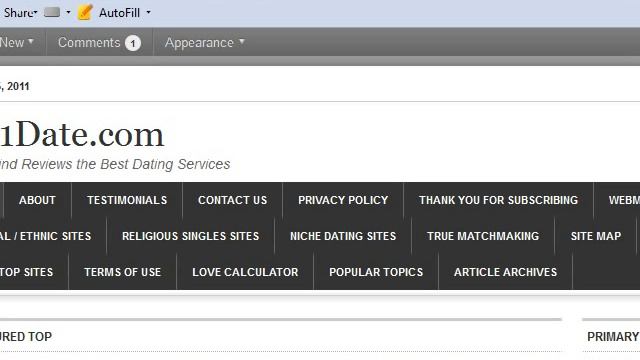Open Thank You For Subscribing page

(x=498, y=200)
